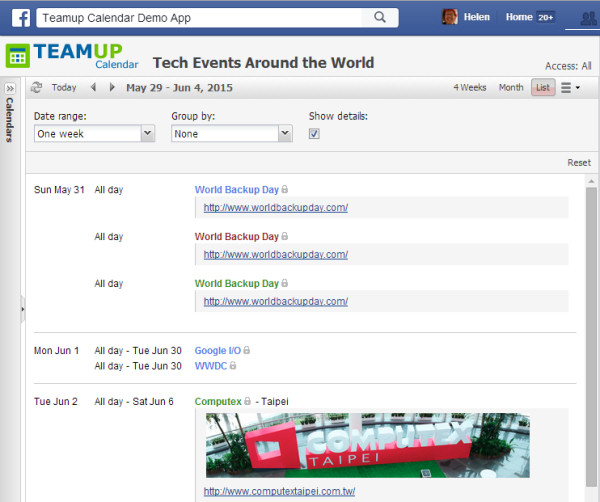
Task: Click the Tech Events Around the World title
Action: point(263,63)
